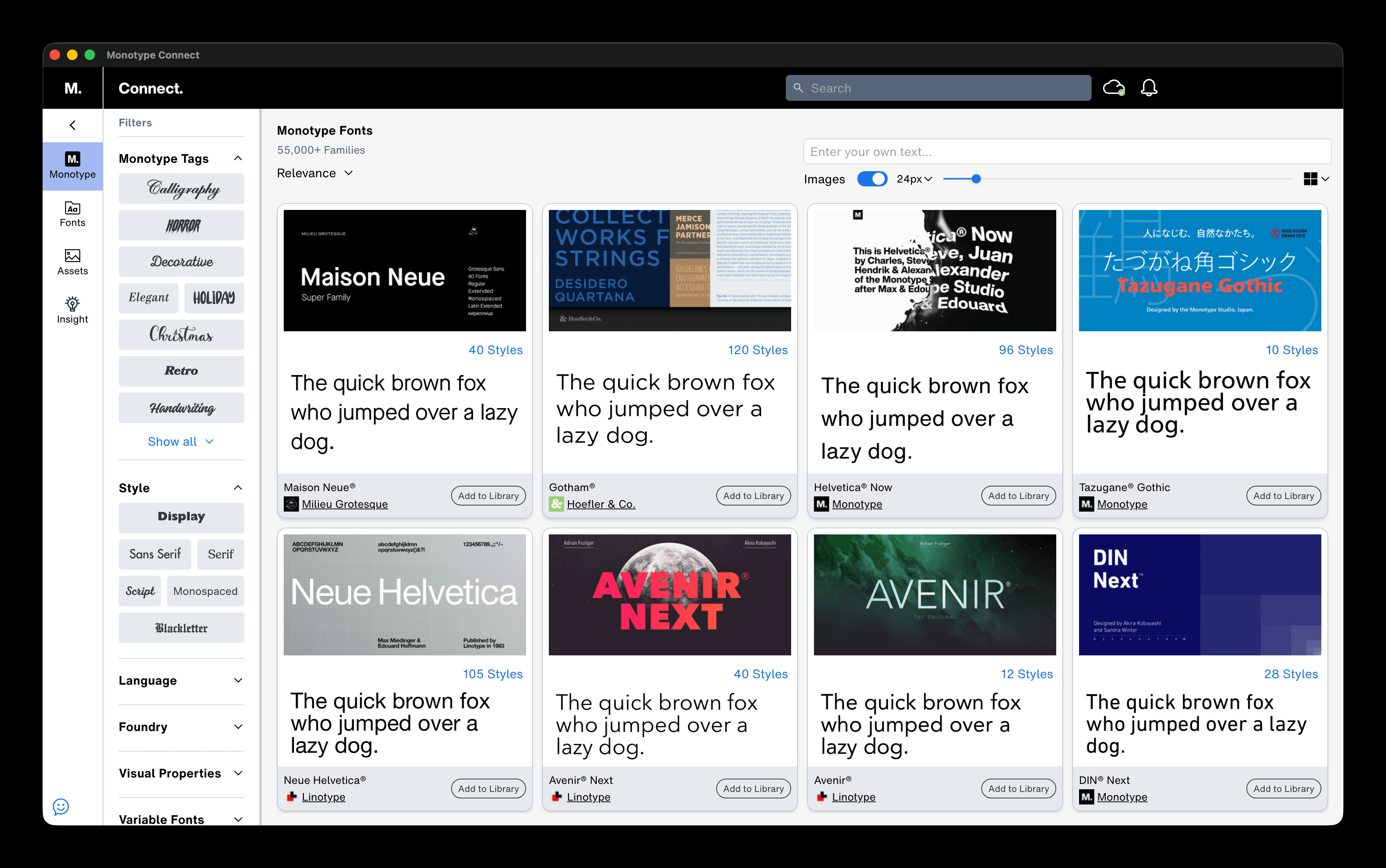Toggle the Monospaced style filter
Viewport: 1386px width, 868px height.
coord(205,591)
